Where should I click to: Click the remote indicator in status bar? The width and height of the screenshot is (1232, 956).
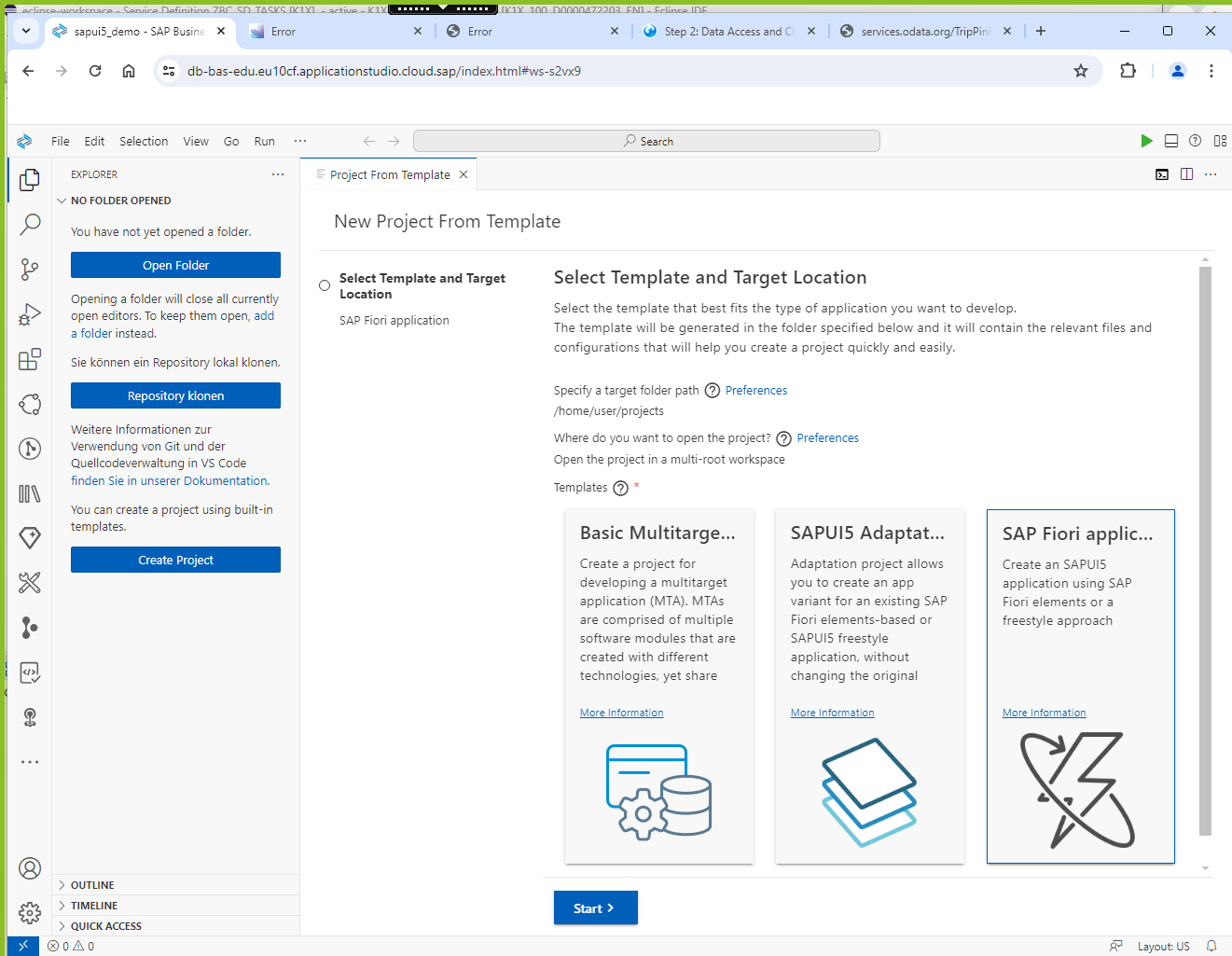23,946
